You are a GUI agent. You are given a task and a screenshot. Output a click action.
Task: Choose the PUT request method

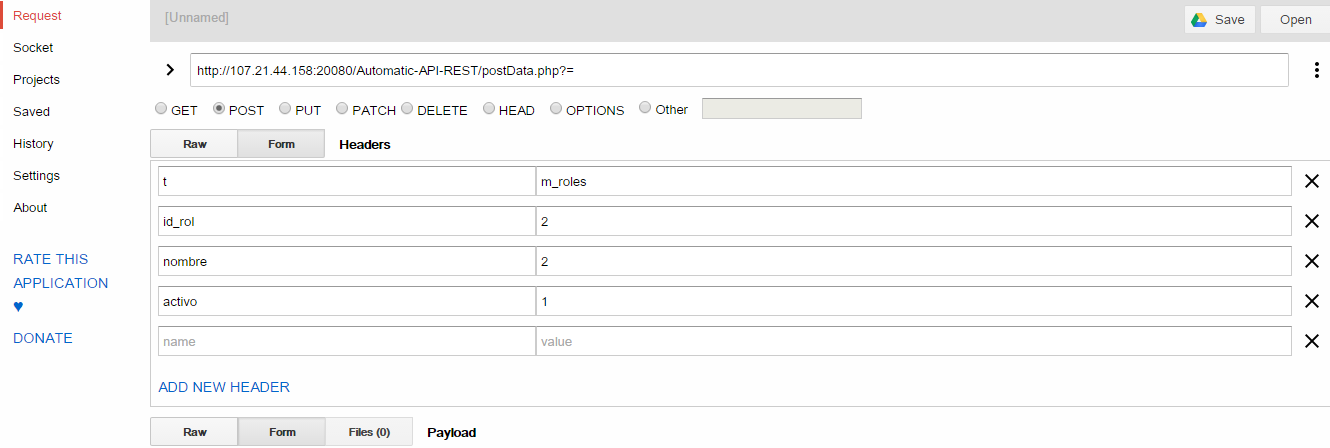[285, 109]
